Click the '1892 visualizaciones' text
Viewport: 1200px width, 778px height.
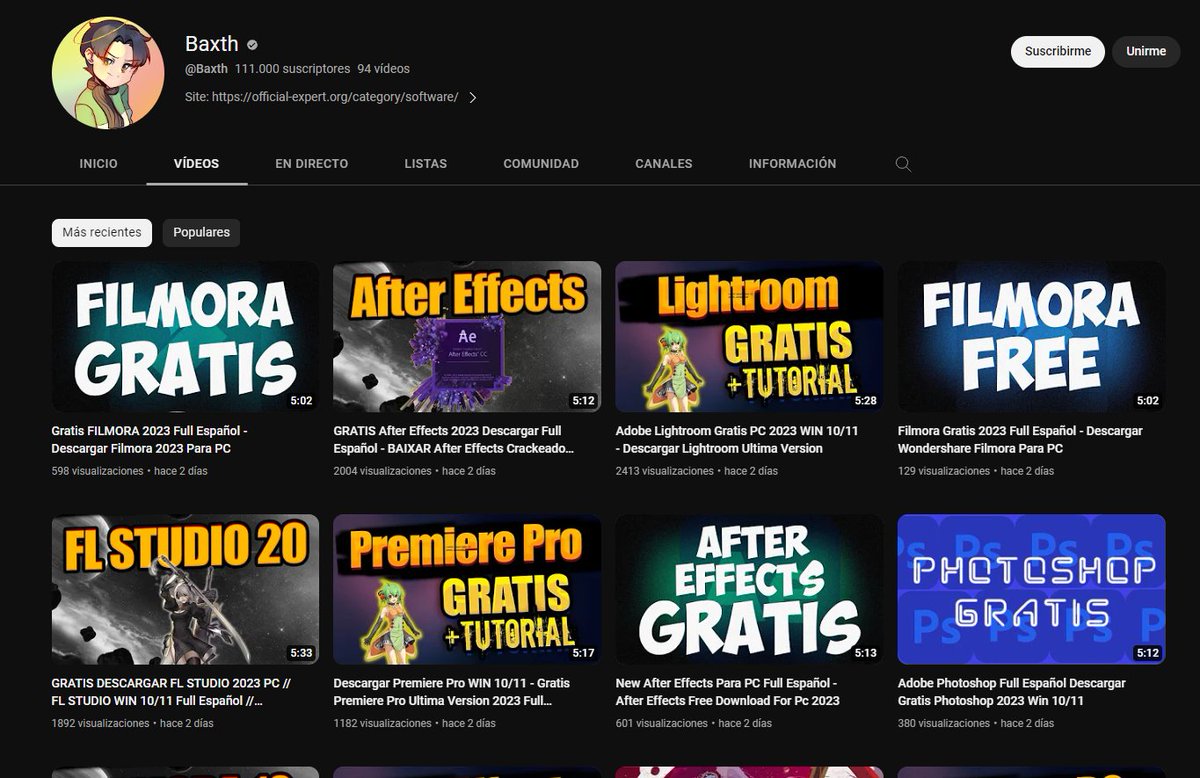[101, 723]
